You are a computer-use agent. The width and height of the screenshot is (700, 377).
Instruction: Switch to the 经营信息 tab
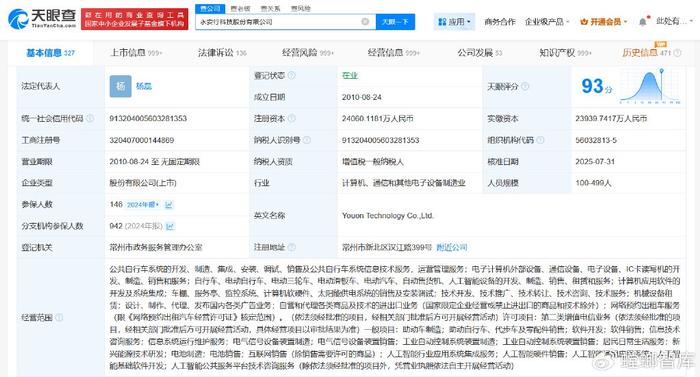pos(393,53)
